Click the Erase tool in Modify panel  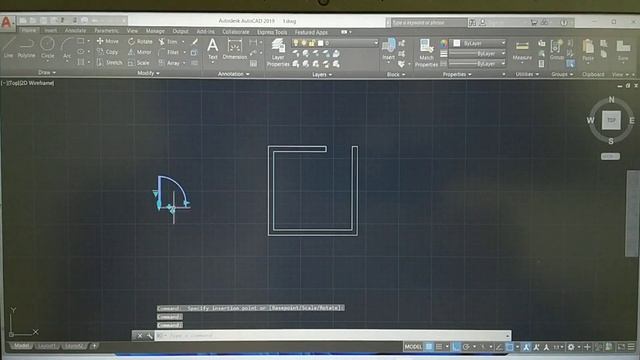pyautogui.click(x=195, y=42)
